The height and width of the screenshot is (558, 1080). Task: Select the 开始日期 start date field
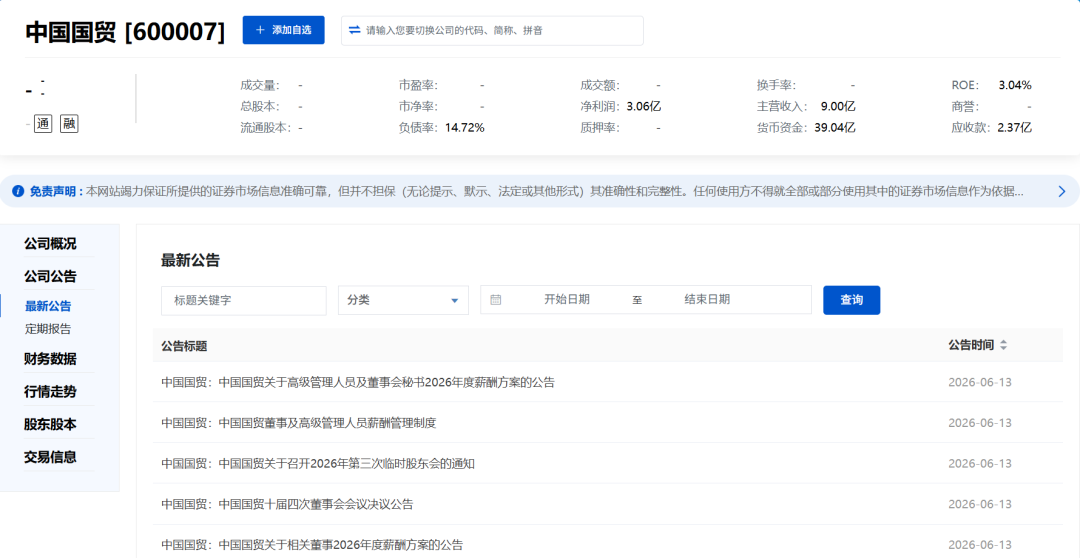567,300
